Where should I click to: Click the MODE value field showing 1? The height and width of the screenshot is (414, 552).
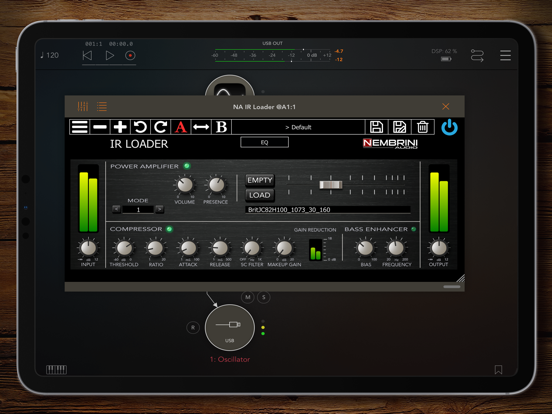tap(138, 209)
